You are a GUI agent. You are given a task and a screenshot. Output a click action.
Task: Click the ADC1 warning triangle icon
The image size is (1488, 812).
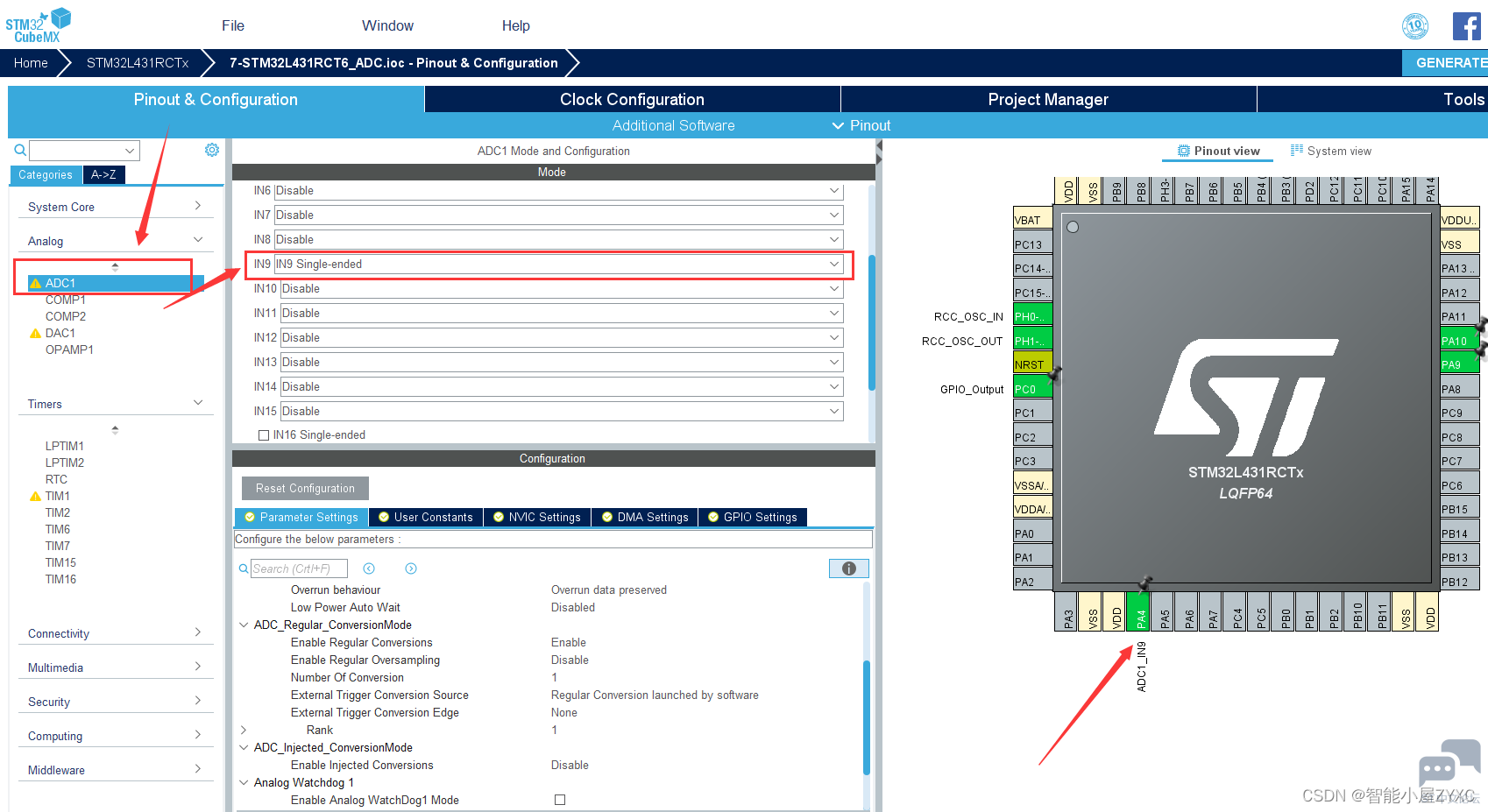pyautogui.click(x=36, y=283)
